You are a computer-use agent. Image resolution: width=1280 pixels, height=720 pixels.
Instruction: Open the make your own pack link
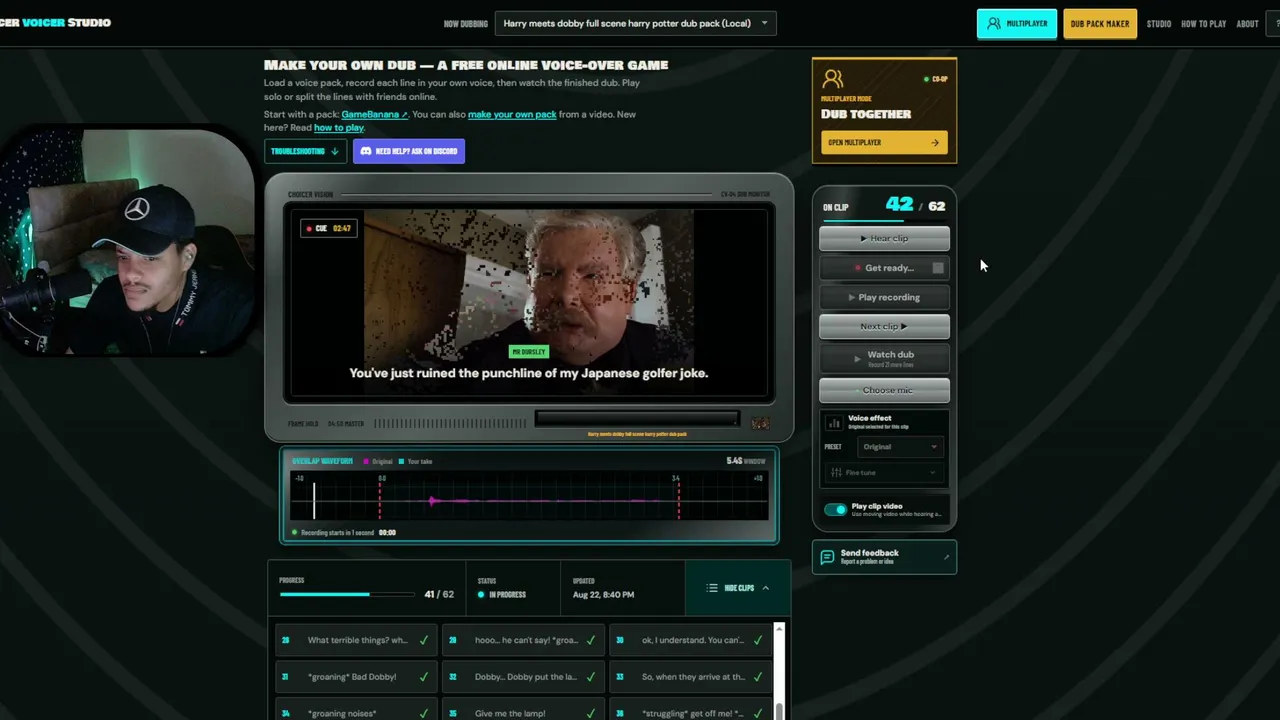click(x=512, y=114)
